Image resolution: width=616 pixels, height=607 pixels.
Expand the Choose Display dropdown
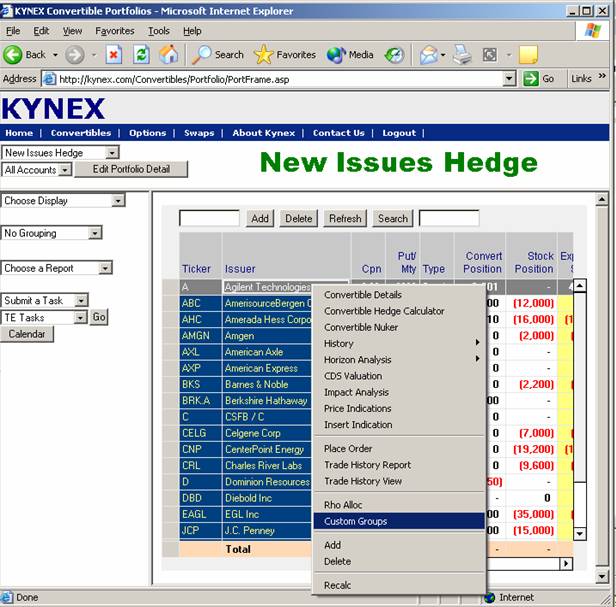click(x=117, y=201)
